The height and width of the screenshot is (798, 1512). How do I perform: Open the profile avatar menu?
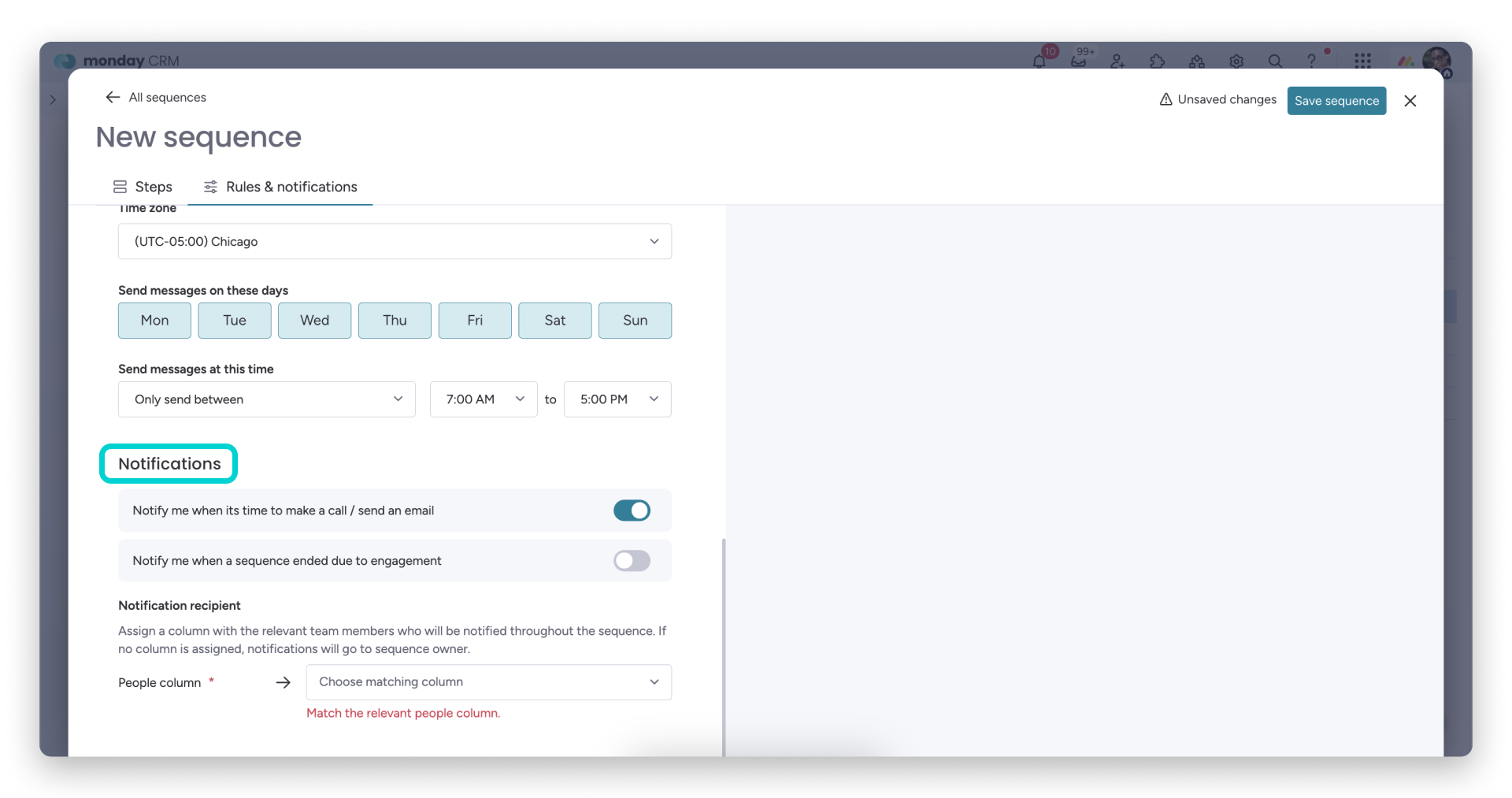[1437, 61]
